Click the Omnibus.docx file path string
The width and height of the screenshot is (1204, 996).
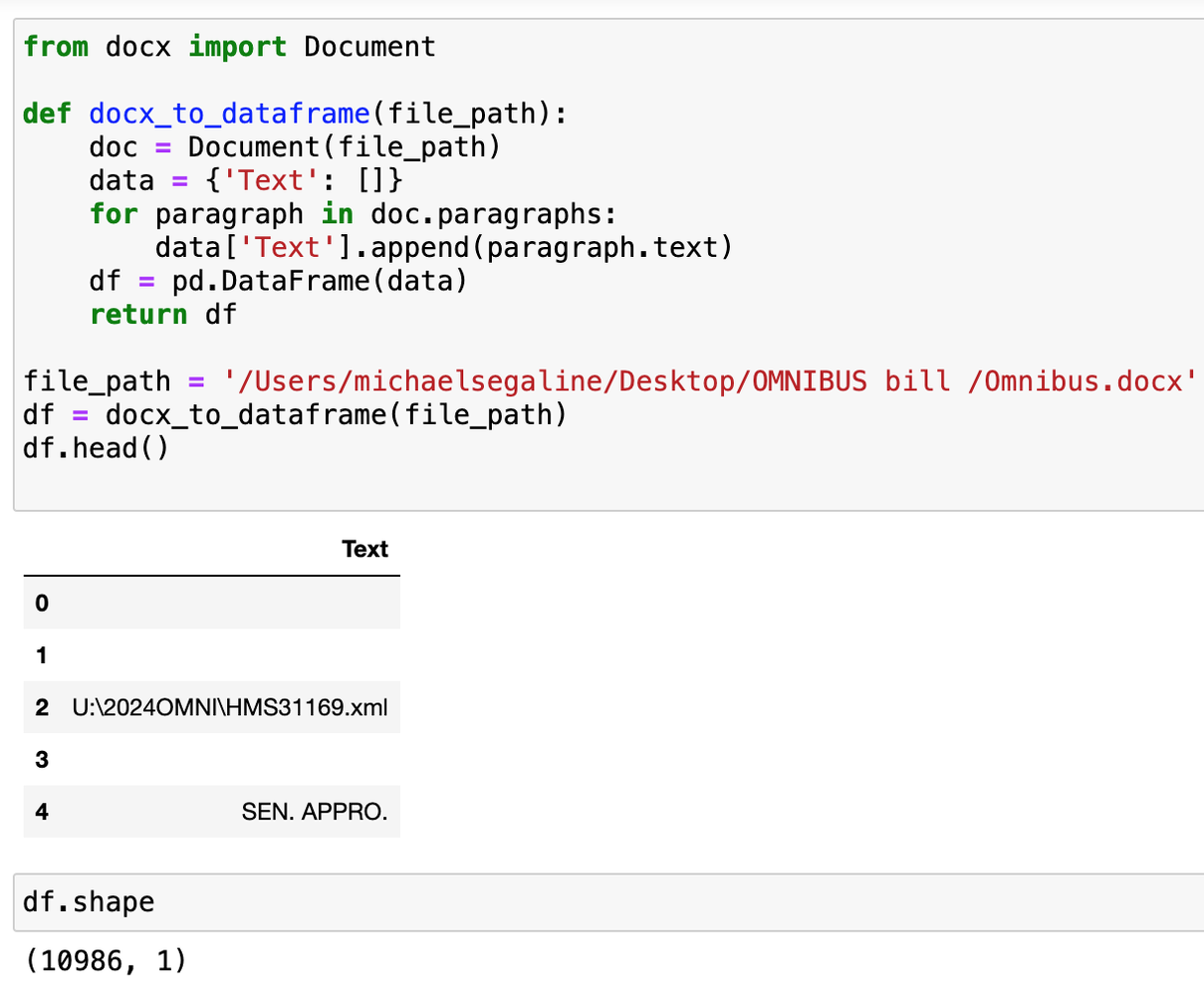point(709,381)
